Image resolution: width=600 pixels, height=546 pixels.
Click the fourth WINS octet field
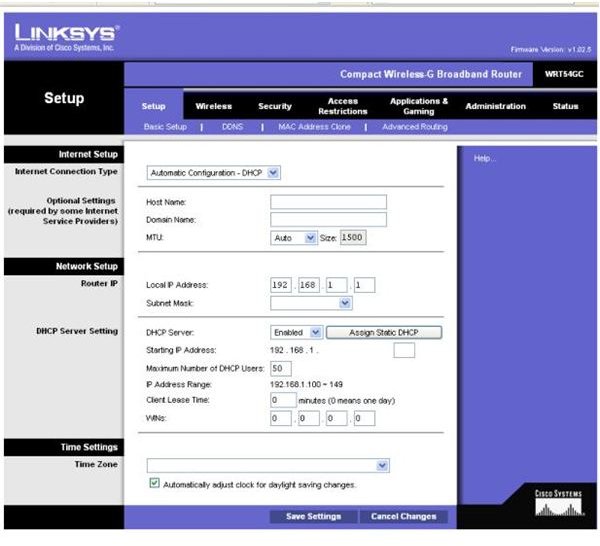(364, 418)
